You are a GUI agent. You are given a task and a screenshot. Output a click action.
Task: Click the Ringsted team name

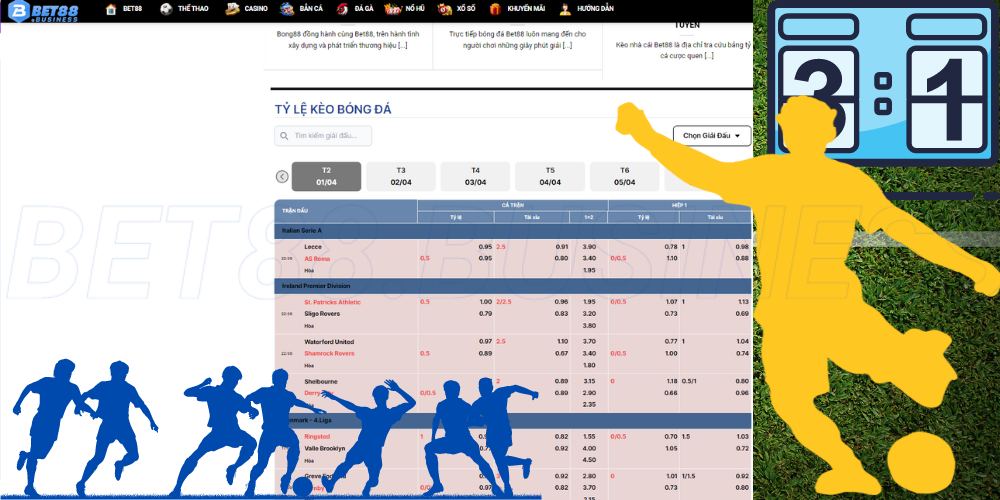(x=317, y=437)
